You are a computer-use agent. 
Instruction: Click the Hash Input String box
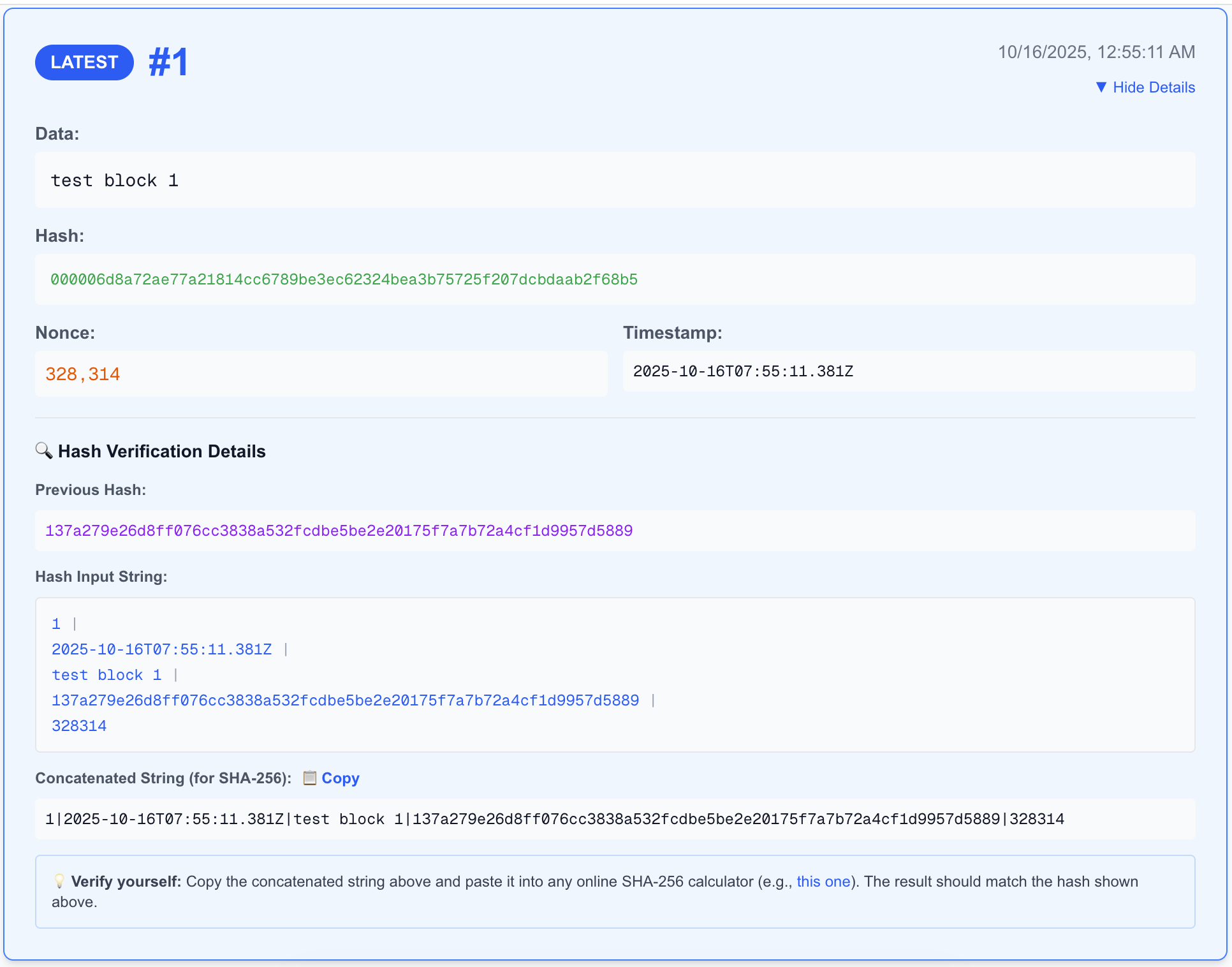615,674
